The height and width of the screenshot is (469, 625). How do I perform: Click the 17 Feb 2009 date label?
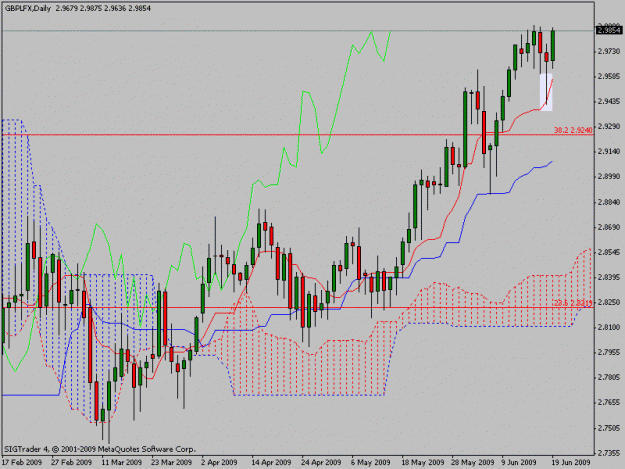[22, 463]
